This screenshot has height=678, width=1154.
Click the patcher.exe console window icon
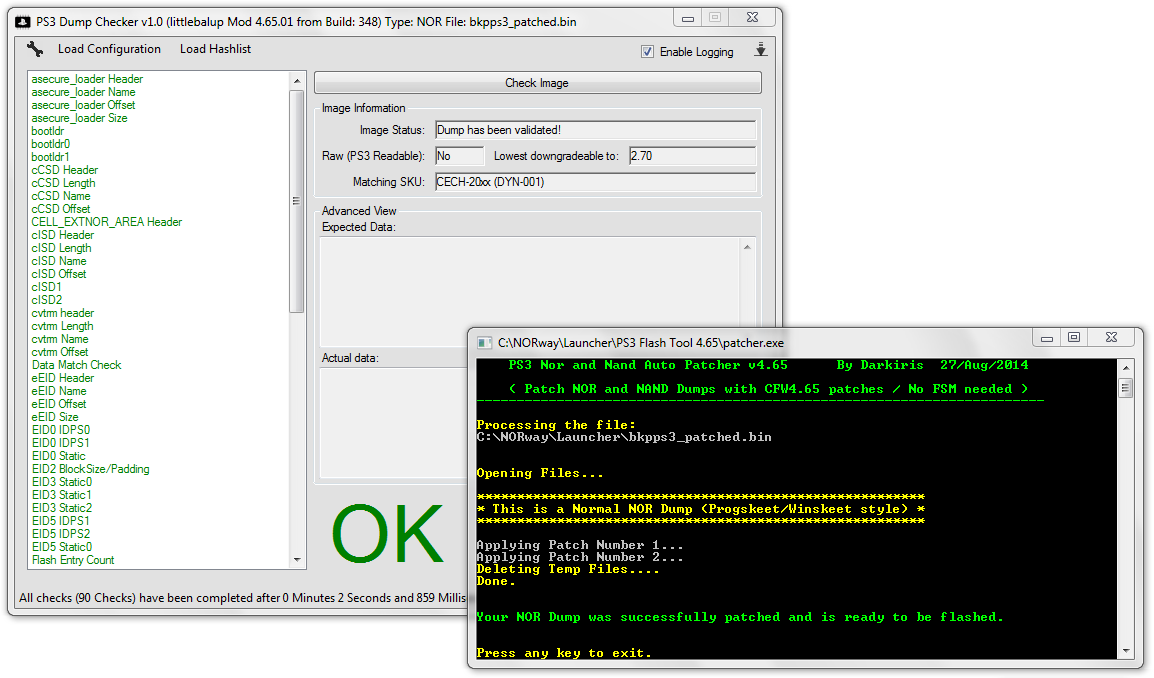483,341
